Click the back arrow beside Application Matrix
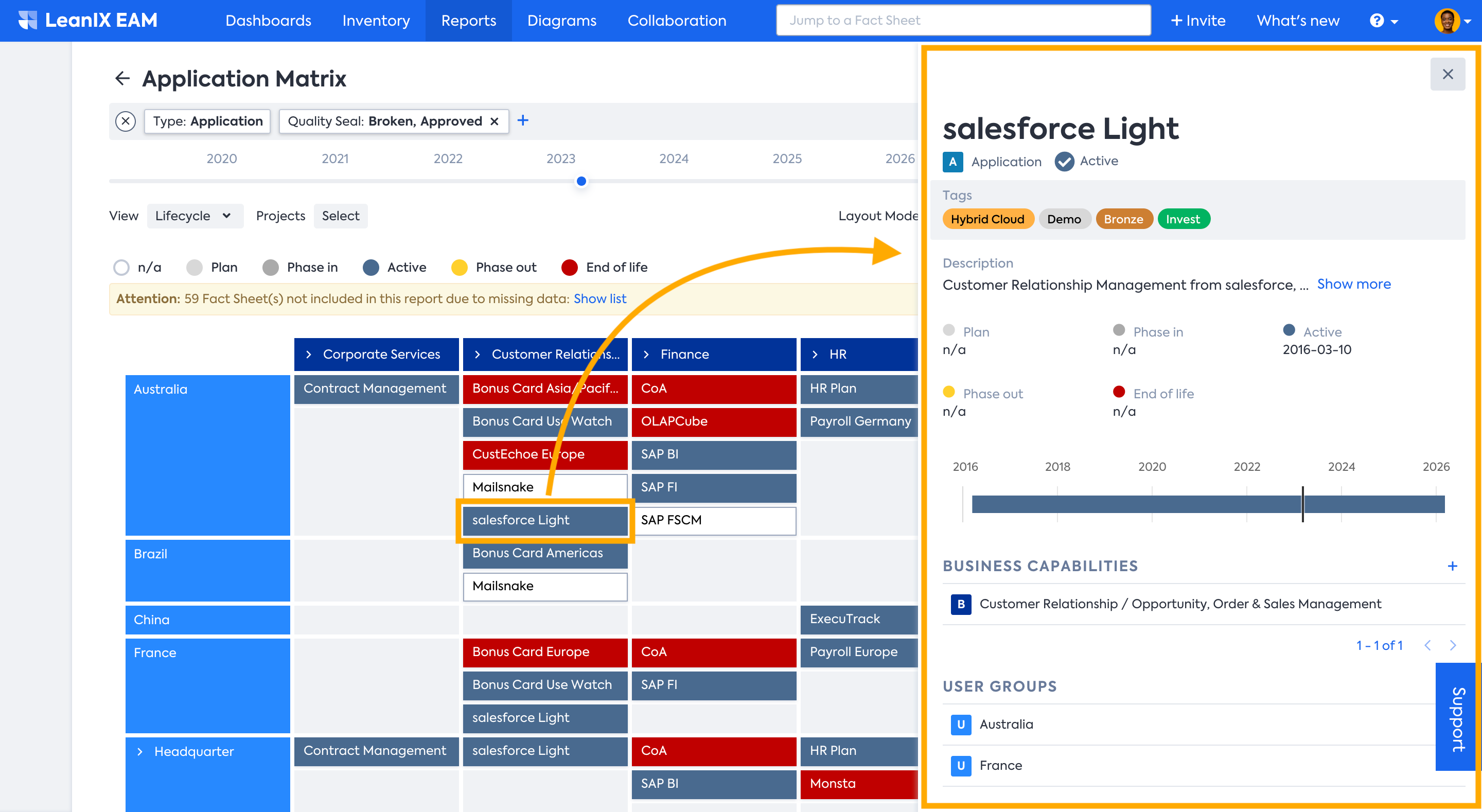 click(x=122, y=78)
